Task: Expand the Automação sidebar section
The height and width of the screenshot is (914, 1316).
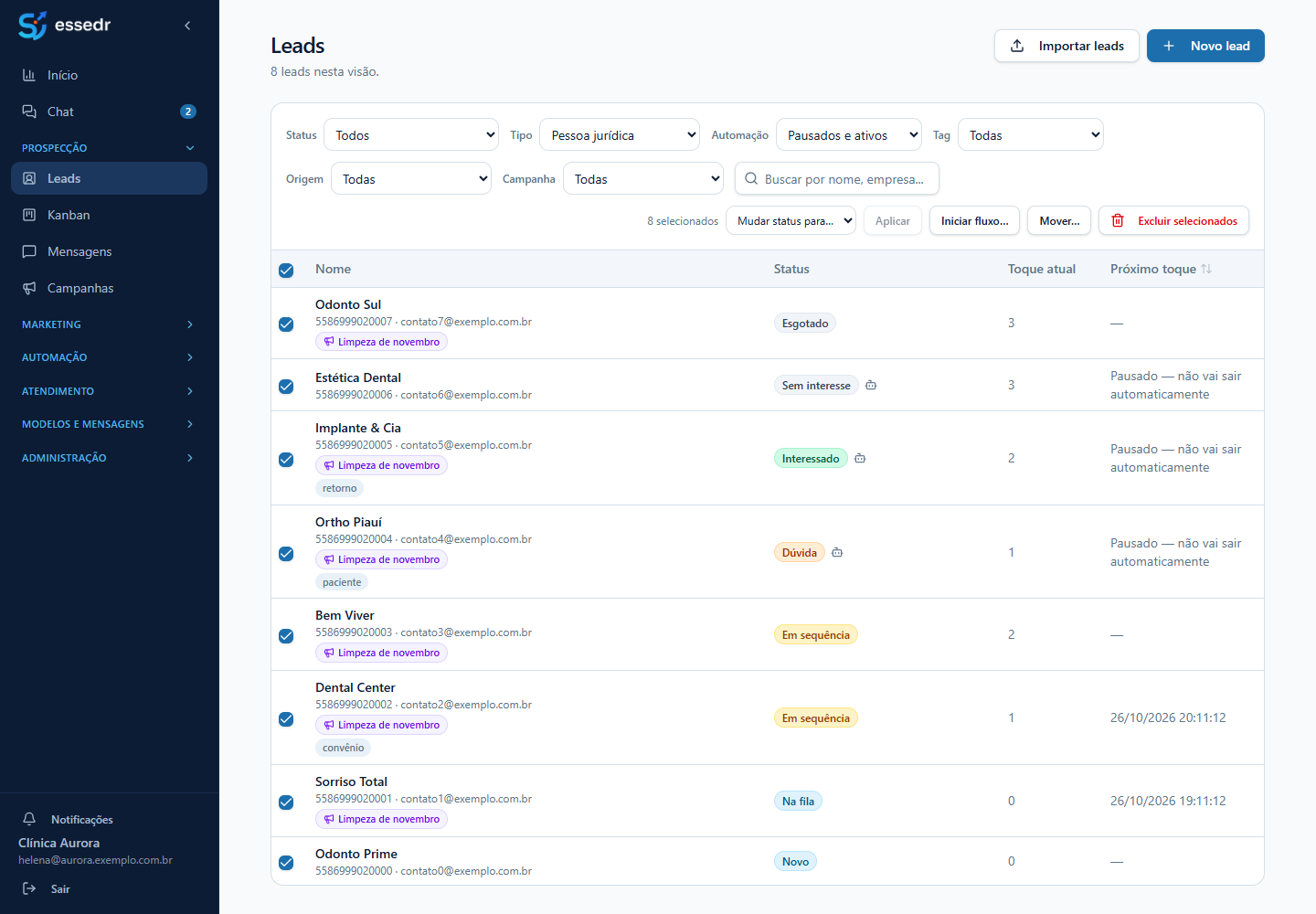Action: (x=109, y=357)
